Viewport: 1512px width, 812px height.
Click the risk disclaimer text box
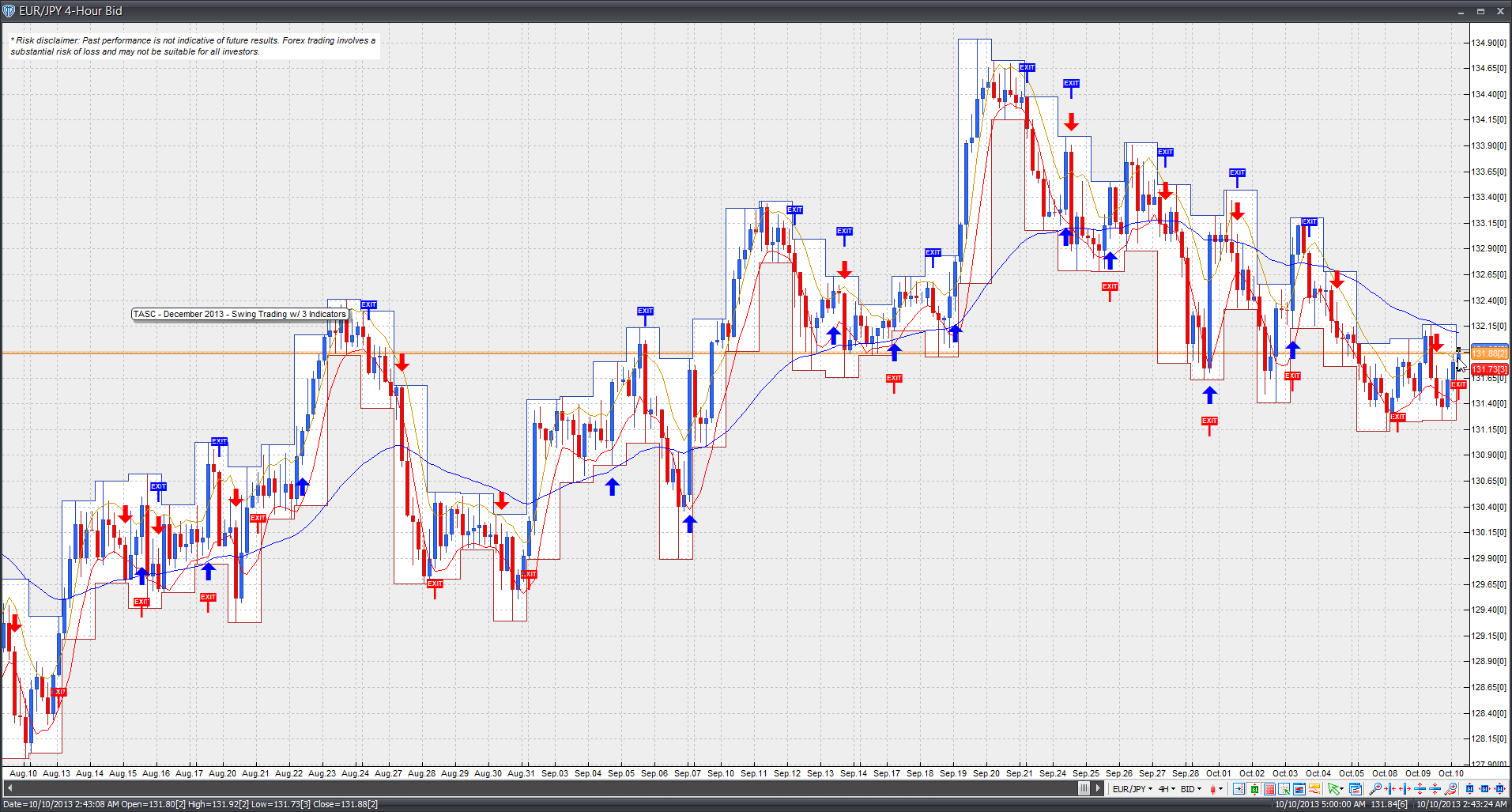click(x=194, y=46)
